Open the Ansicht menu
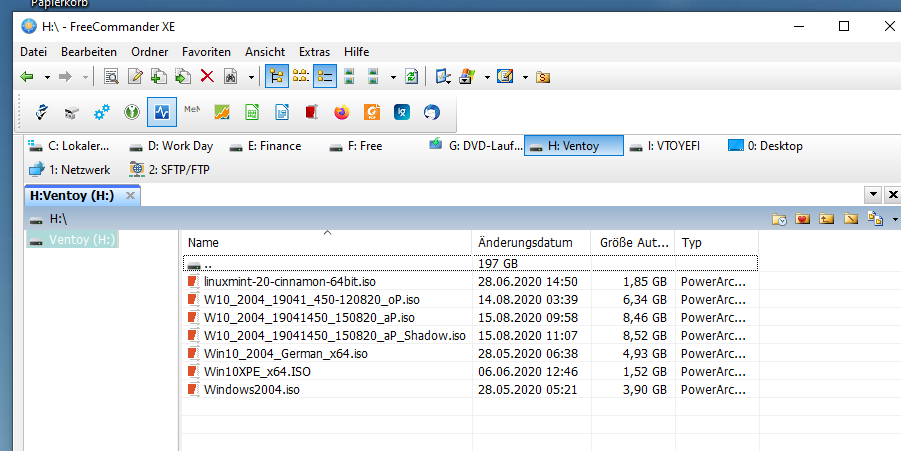Viewport: 901px width, 451px height. tap(265, 52)
